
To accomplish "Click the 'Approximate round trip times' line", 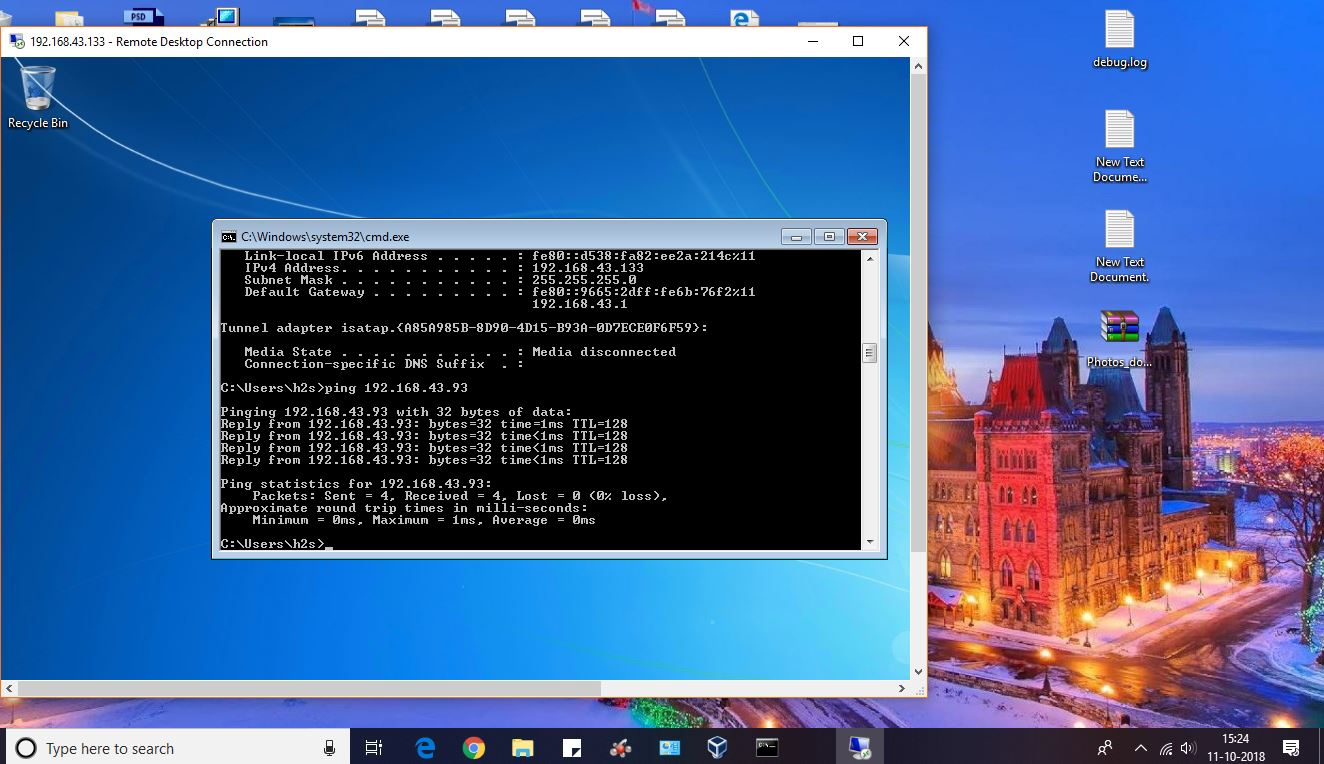I will 404,508.
